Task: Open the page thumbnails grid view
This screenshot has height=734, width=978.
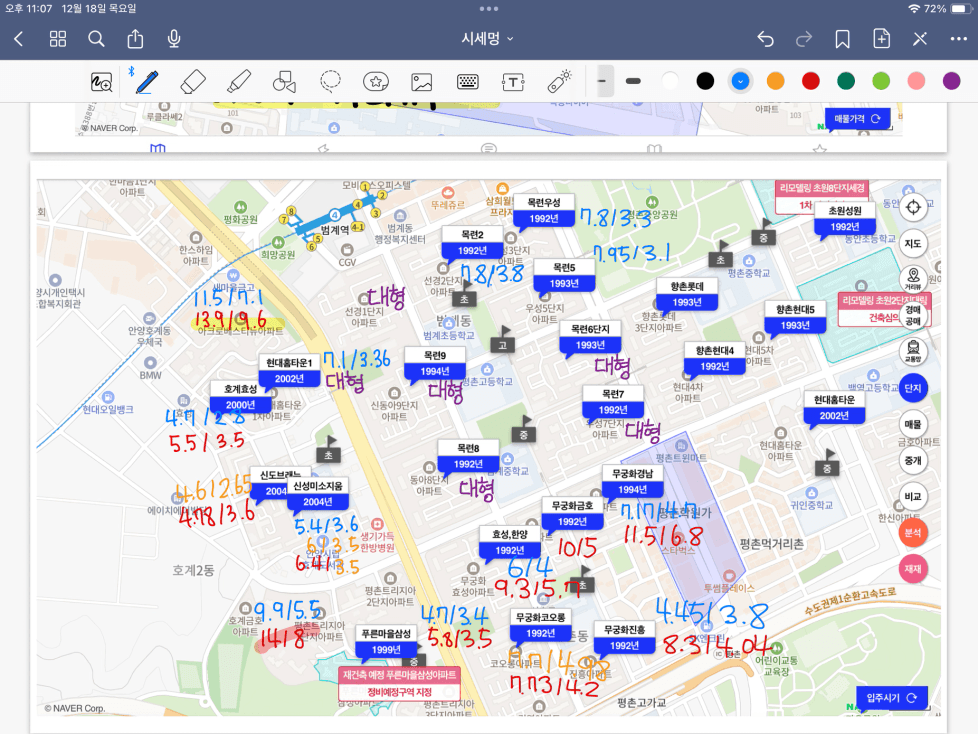Action: point(58,39)
